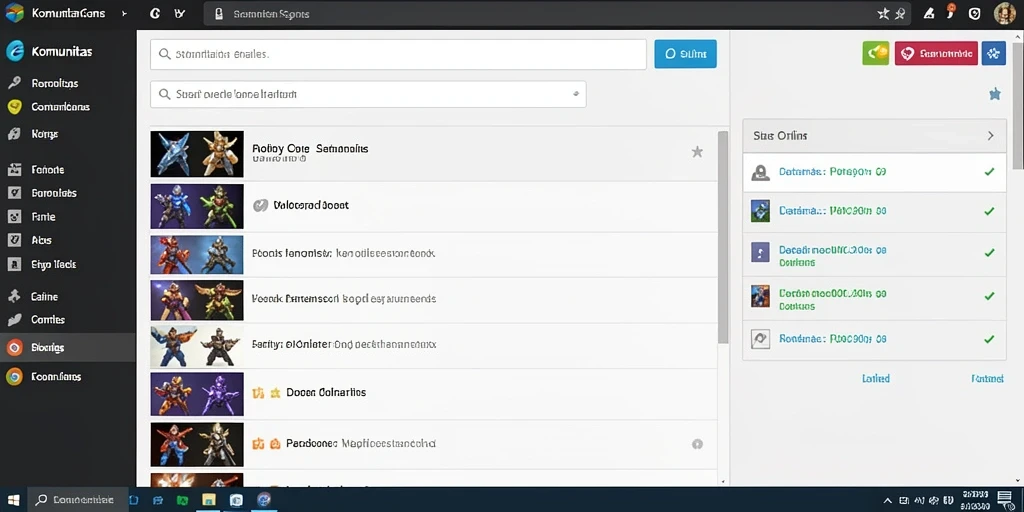Click the shield icon beside the profile avatar
The image size is (1024, 512).
coord(974,13)
